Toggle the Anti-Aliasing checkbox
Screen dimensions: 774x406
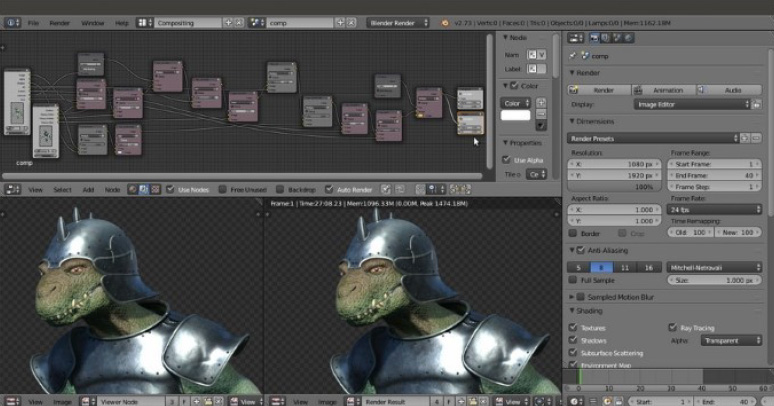coord(580,250)
